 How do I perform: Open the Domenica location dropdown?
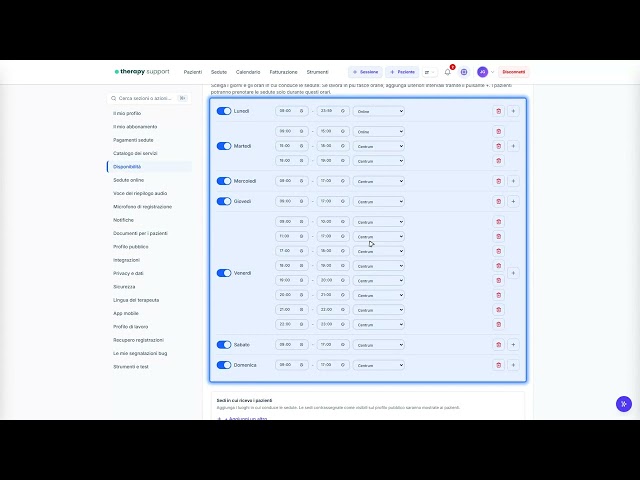pyautogui.click(x=379, y=365)
